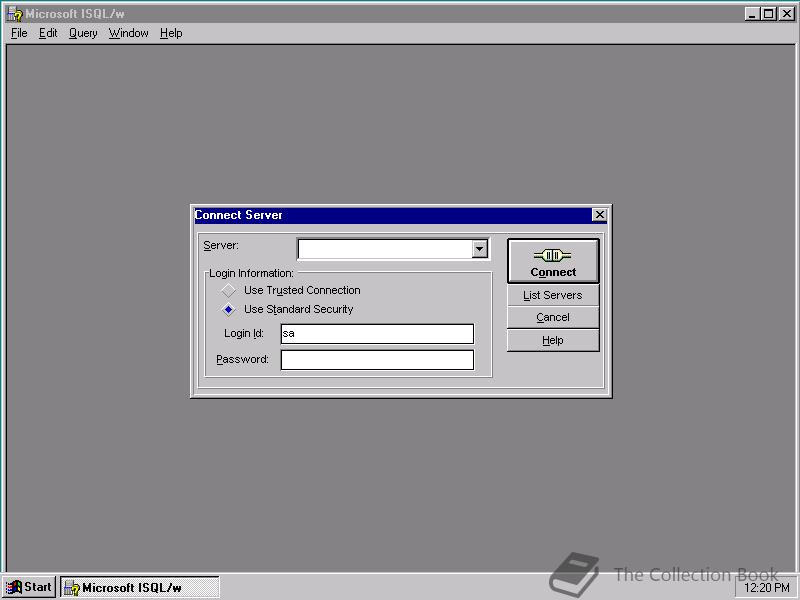The height and width of the screenshot is (600, 800).
Task: Open the Query menu
Action: click(x=83, y=33)
